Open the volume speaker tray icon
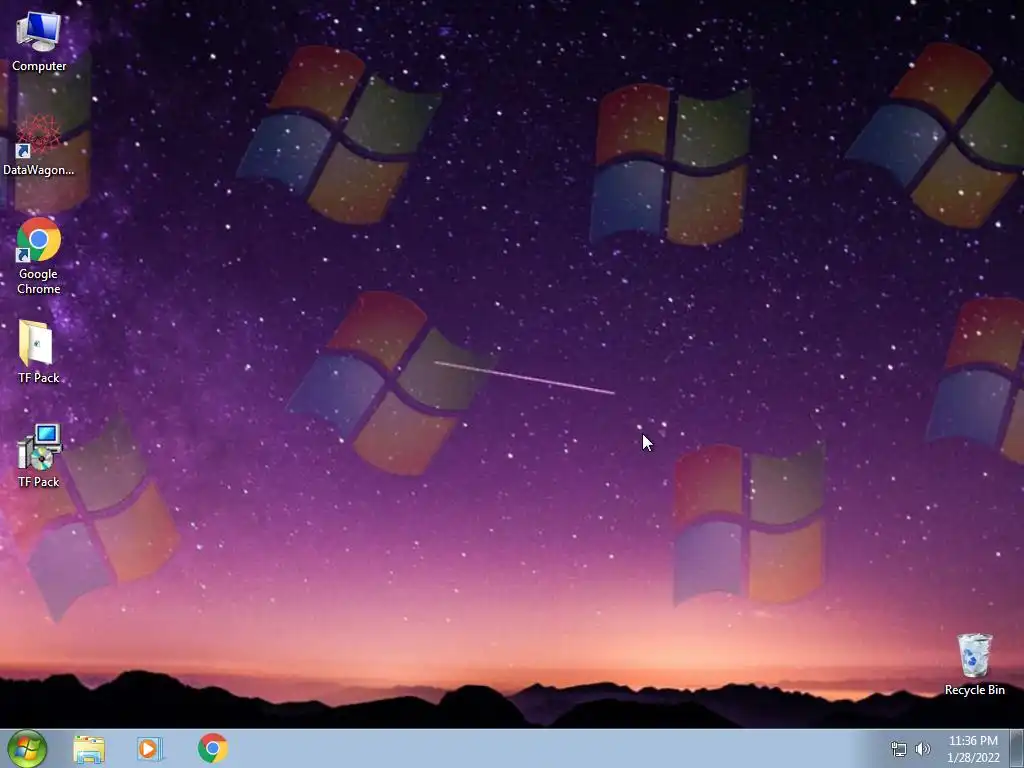 point(923,749)
